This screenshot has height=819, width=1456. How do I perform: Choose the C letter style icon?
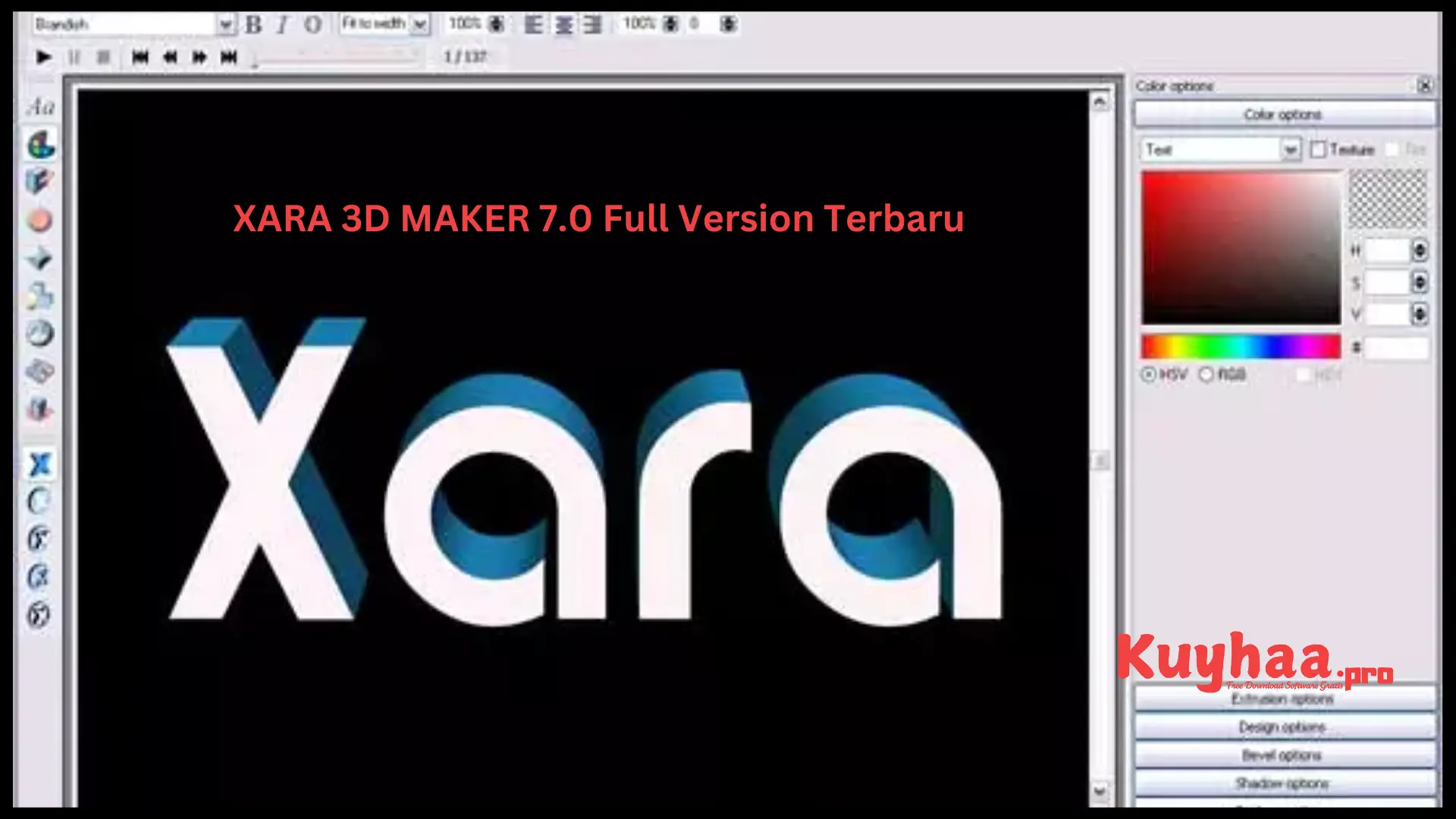[39, 501]
